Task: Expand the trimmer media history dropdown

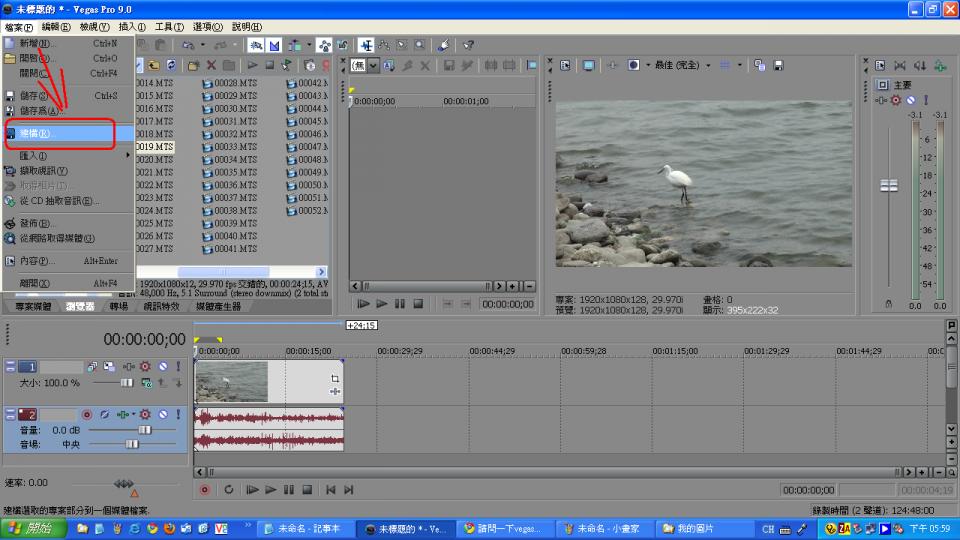Action: 374,65
